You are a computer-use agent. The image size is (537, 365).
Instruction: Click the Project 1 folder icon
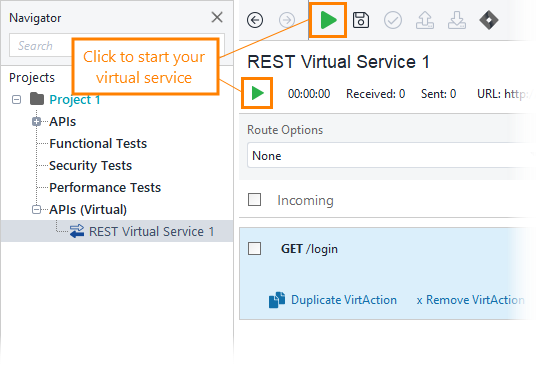pyautogui.click(x=37, y=99)
